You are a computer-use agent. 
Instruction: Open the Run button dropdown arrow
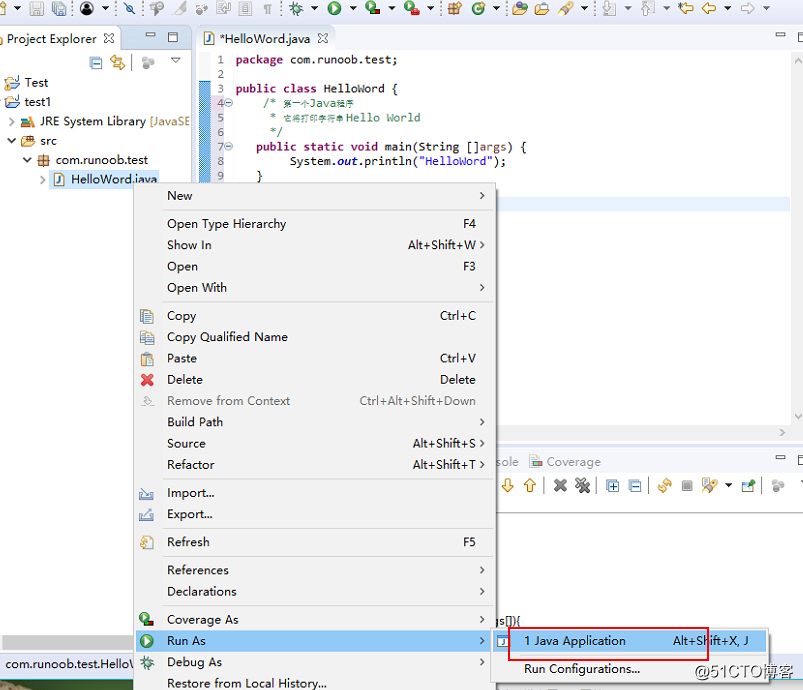(353, 8)
